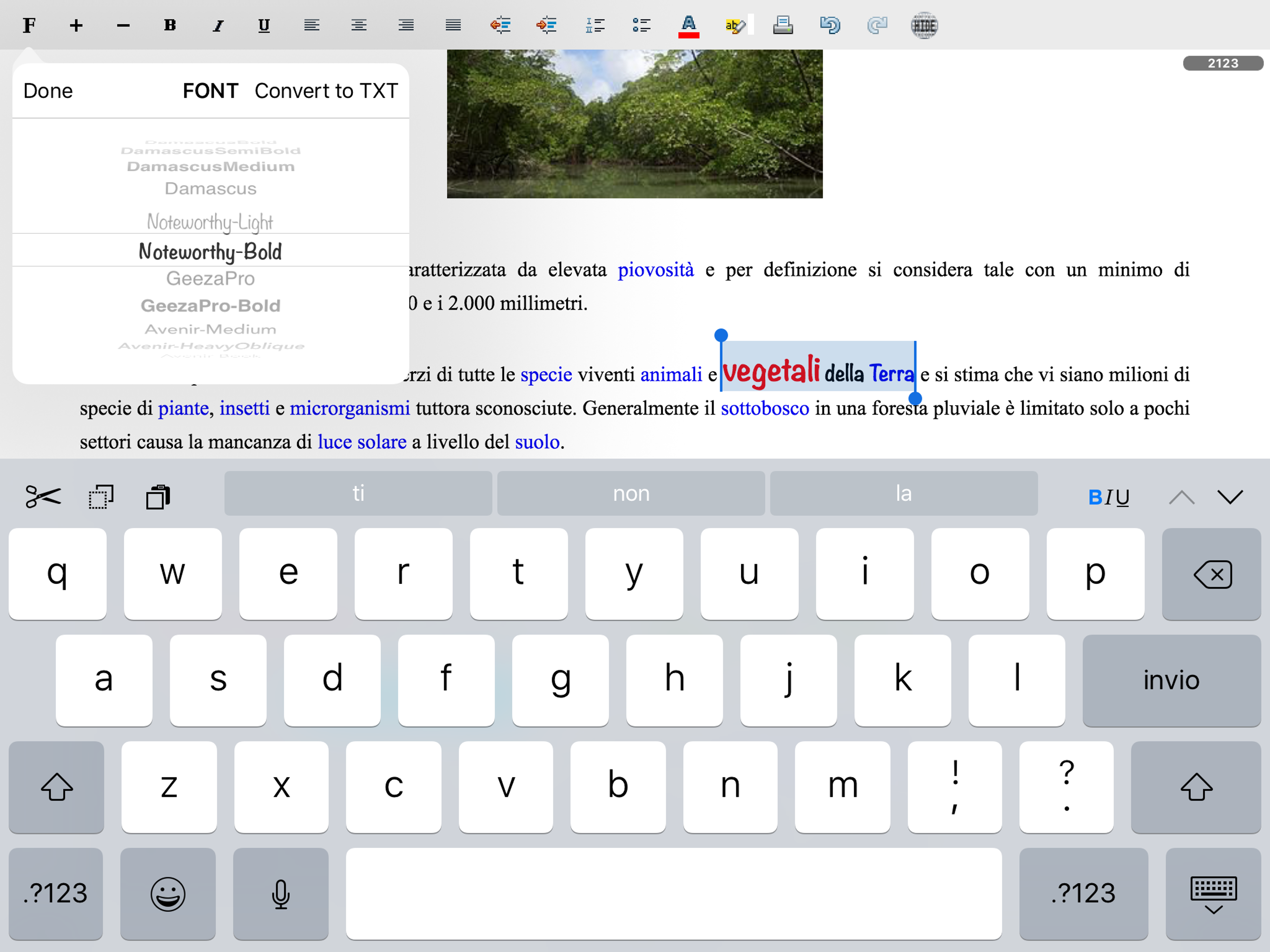This screenshot has width=1270, height=952.
Task: Decrease font size with minus icon
Action: coord(123,25)
